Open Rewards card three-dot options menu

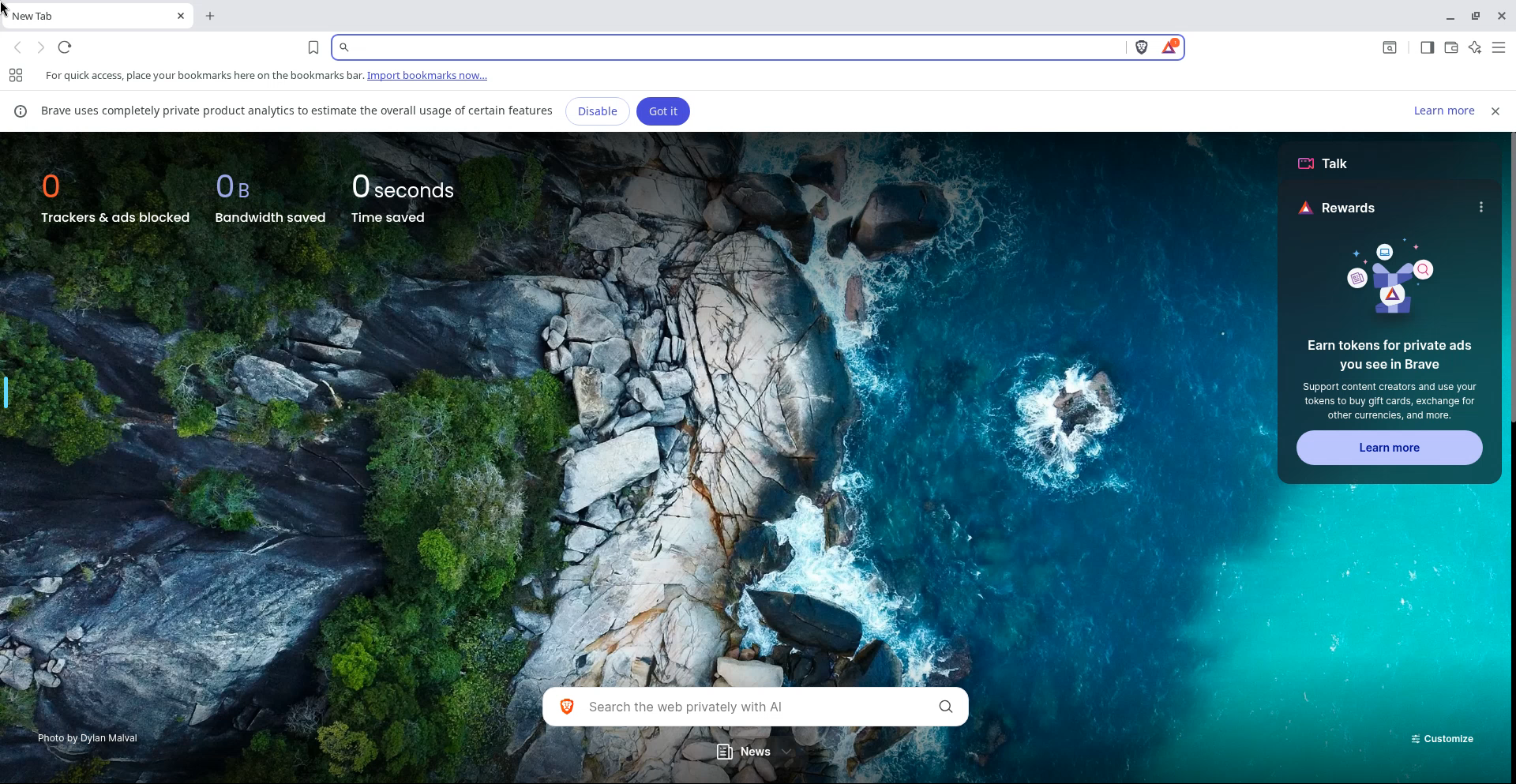click(x=1481, y=207)
